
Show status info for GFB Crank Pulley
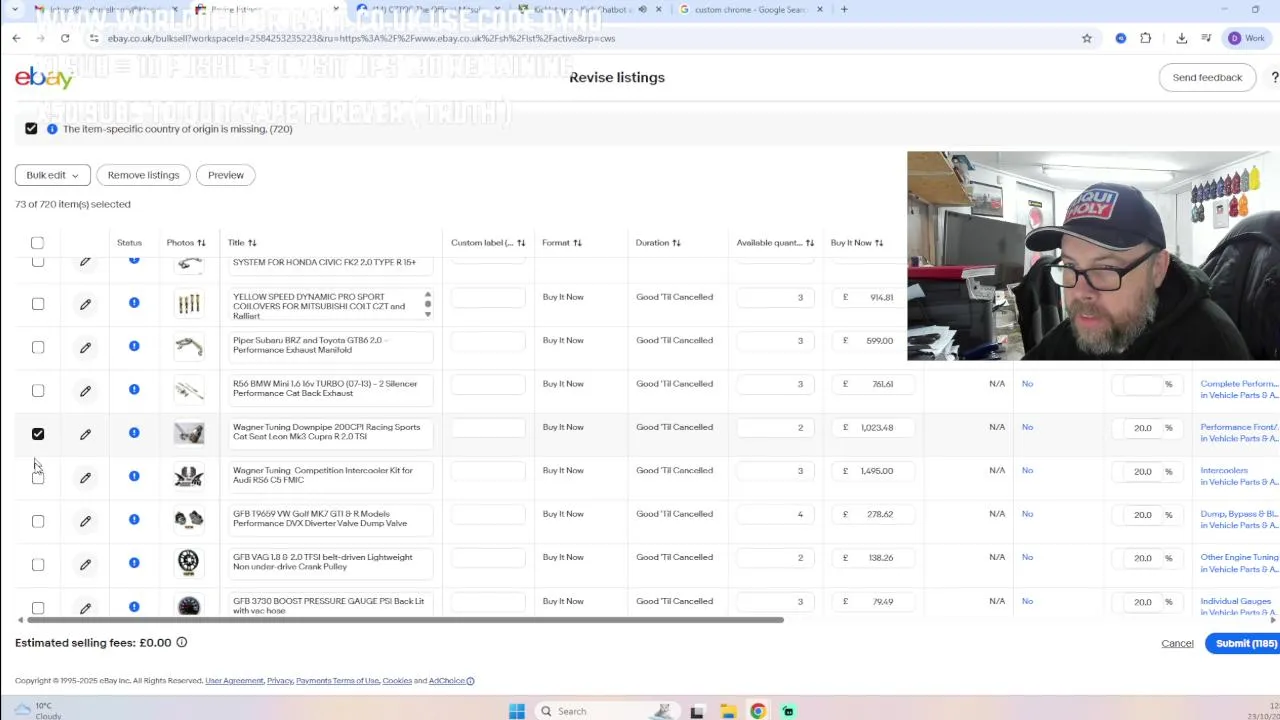coord(134,563)
